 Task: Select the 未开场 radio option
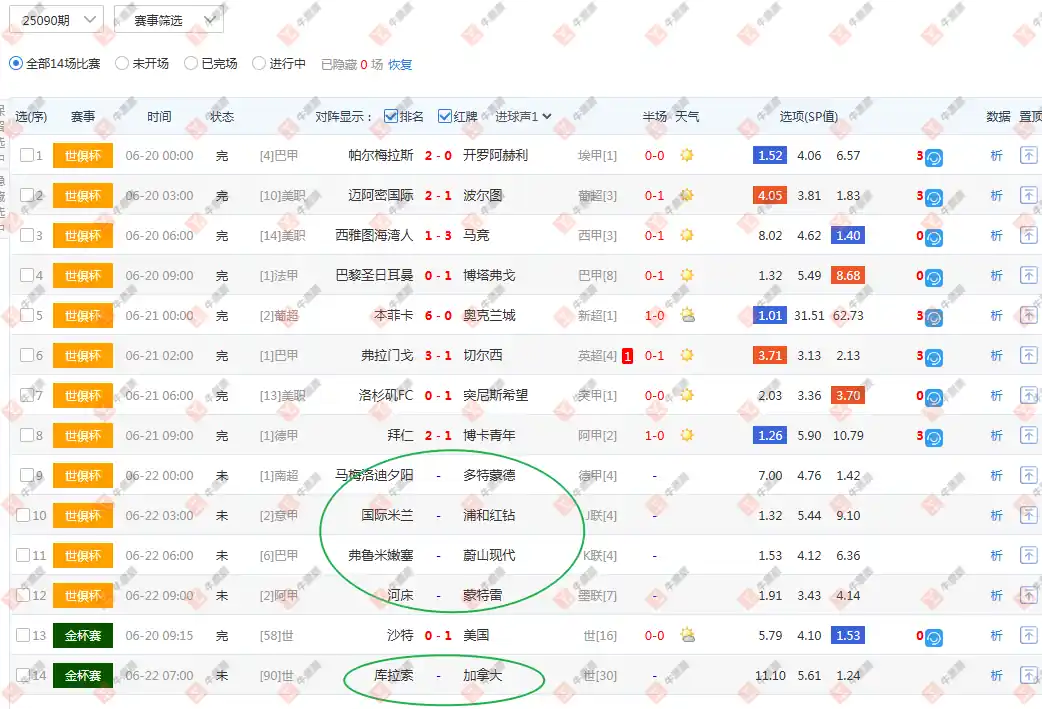tap(122, 64)
